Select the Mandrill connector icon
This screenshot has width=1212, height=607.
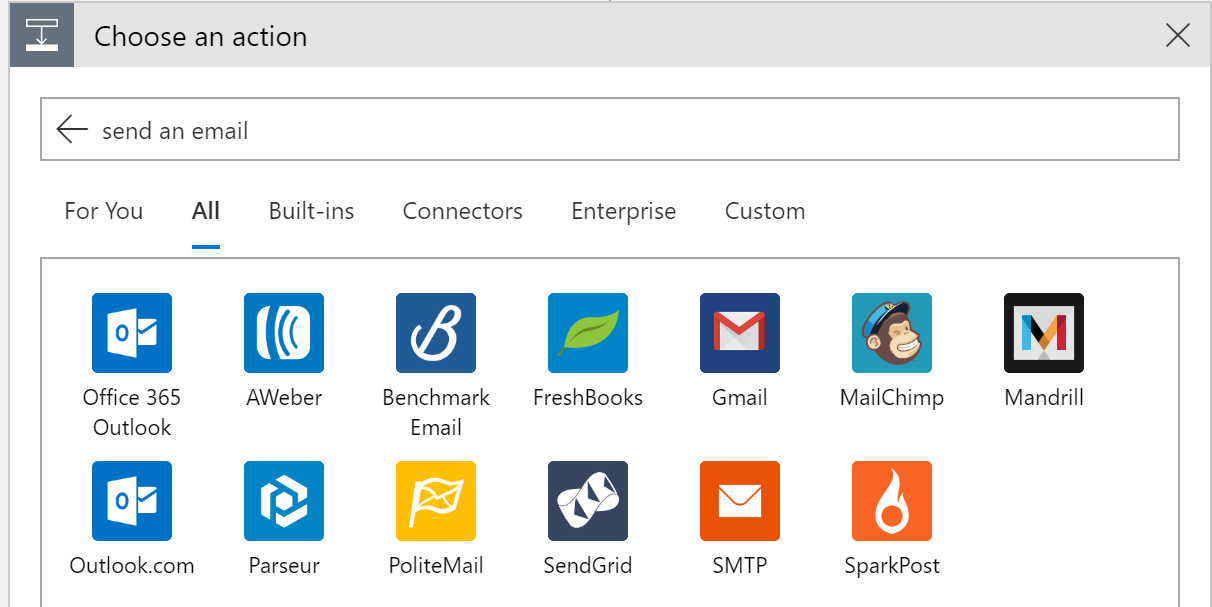pyautogui.click(x=1044, y=333)
